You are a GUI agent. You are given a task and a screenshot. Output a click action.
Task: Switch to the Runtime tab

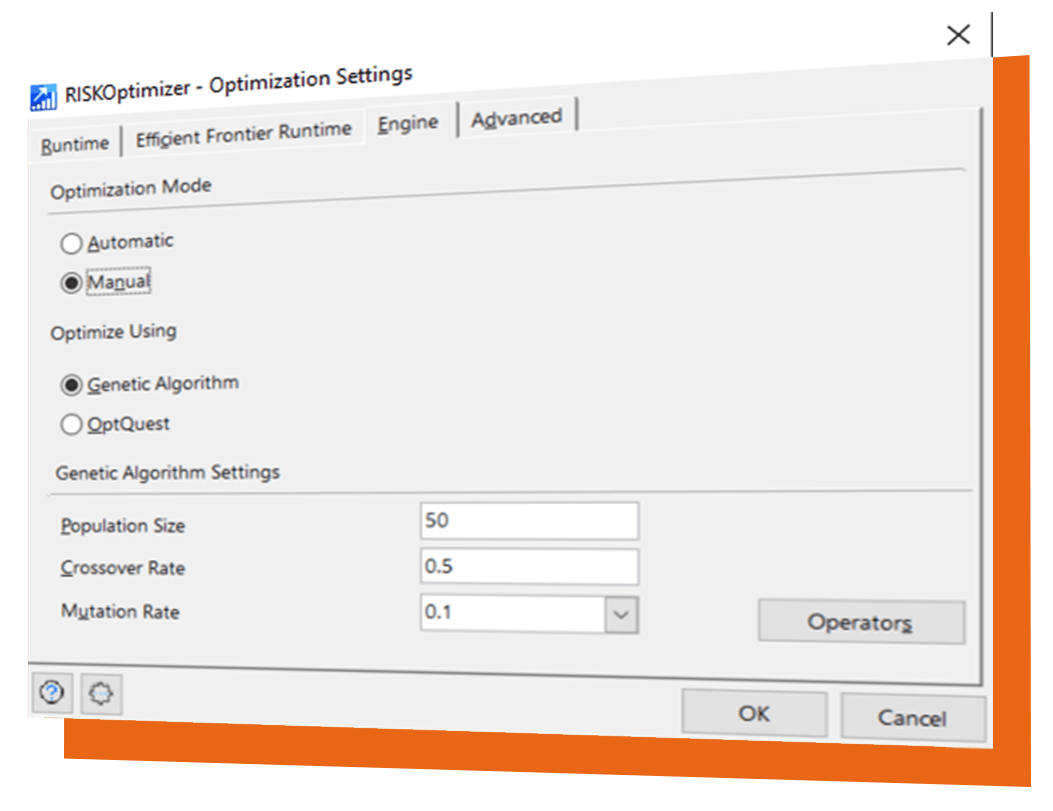(x=75, y=144)
